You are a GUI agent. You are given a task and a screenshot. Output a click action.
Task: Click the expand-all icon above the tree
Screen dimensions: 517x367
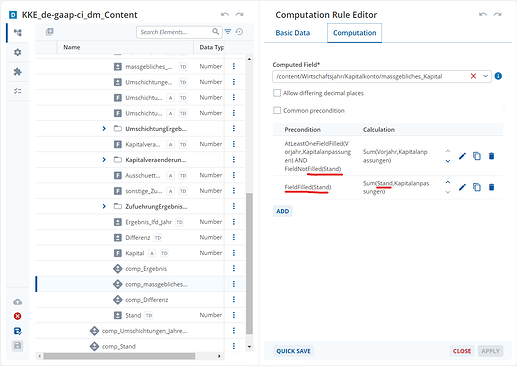50,32
